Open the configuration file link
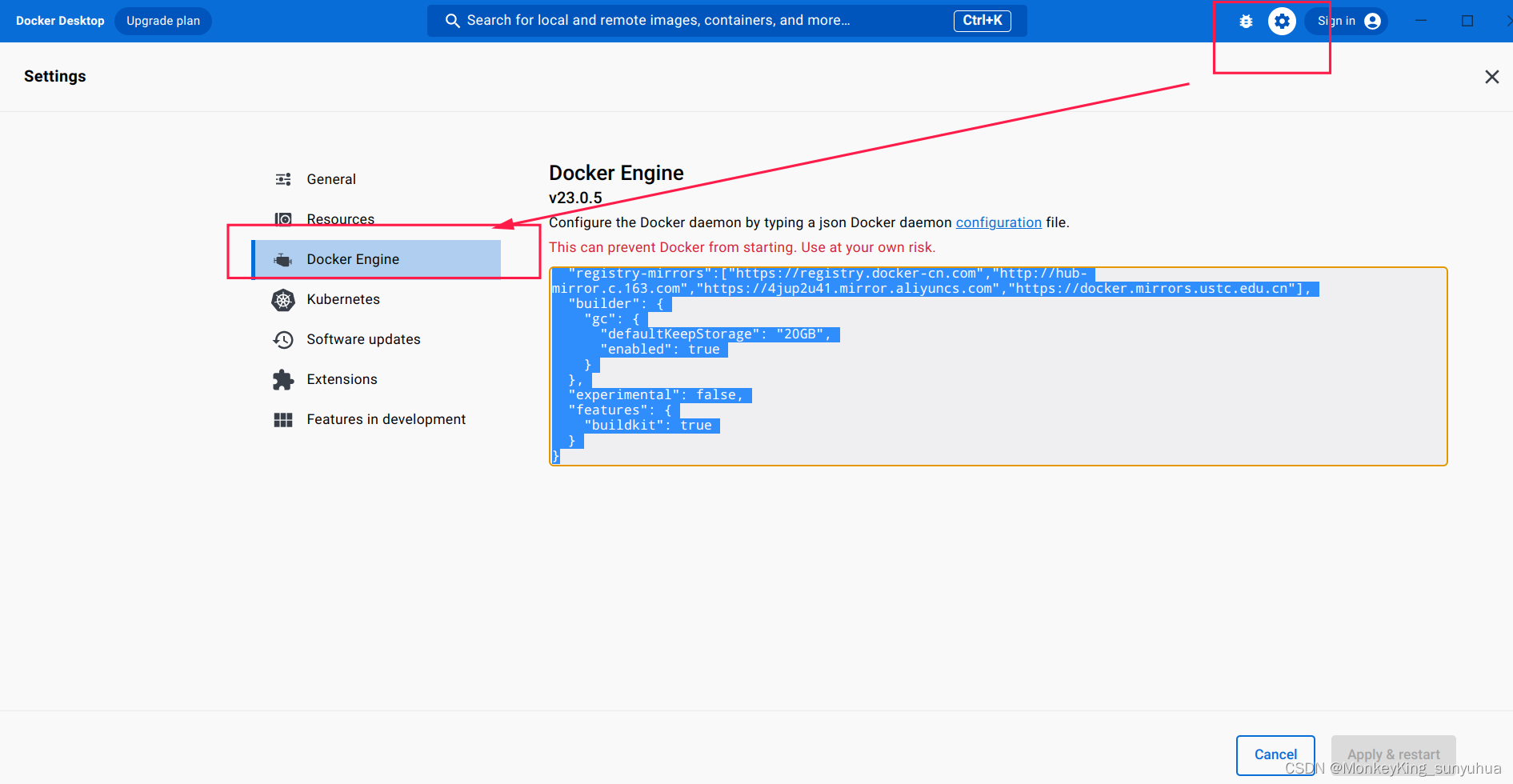The image size is (1513, 784). click(999, 222)
